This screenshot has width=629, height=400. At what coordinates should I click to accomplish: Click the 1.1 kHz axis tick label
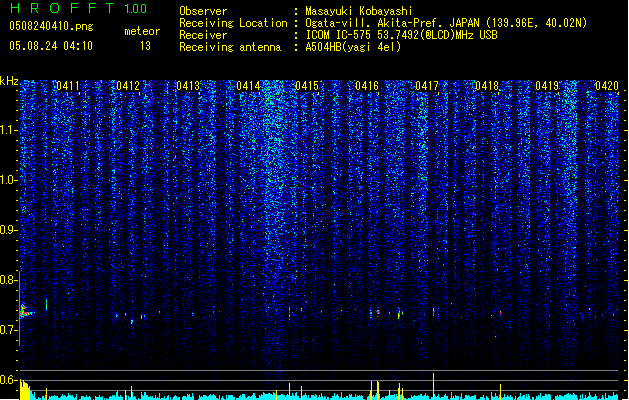pos(8,130)
